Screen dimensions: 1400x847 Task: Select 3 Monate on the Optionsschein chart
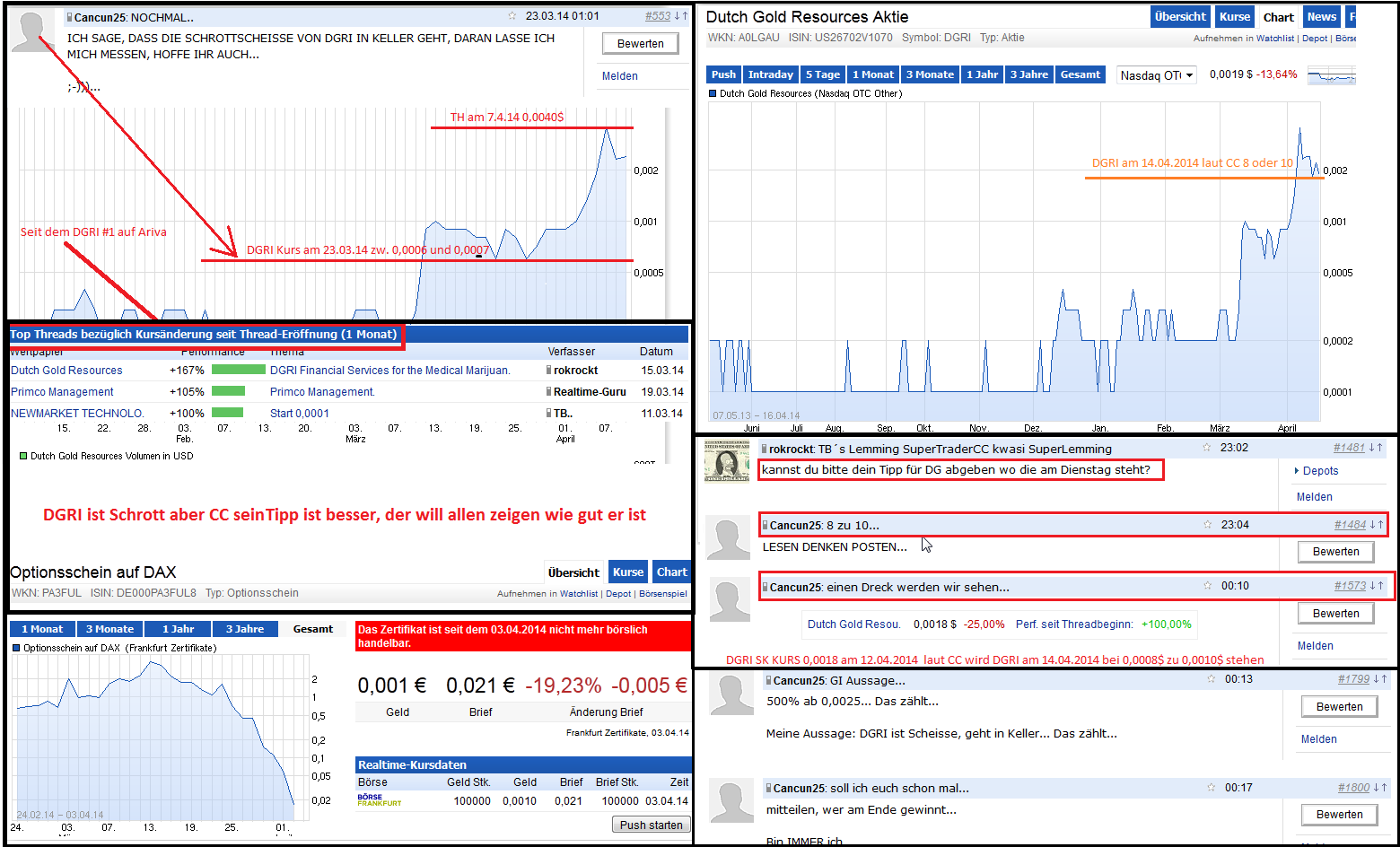click(x=110, y=629)
